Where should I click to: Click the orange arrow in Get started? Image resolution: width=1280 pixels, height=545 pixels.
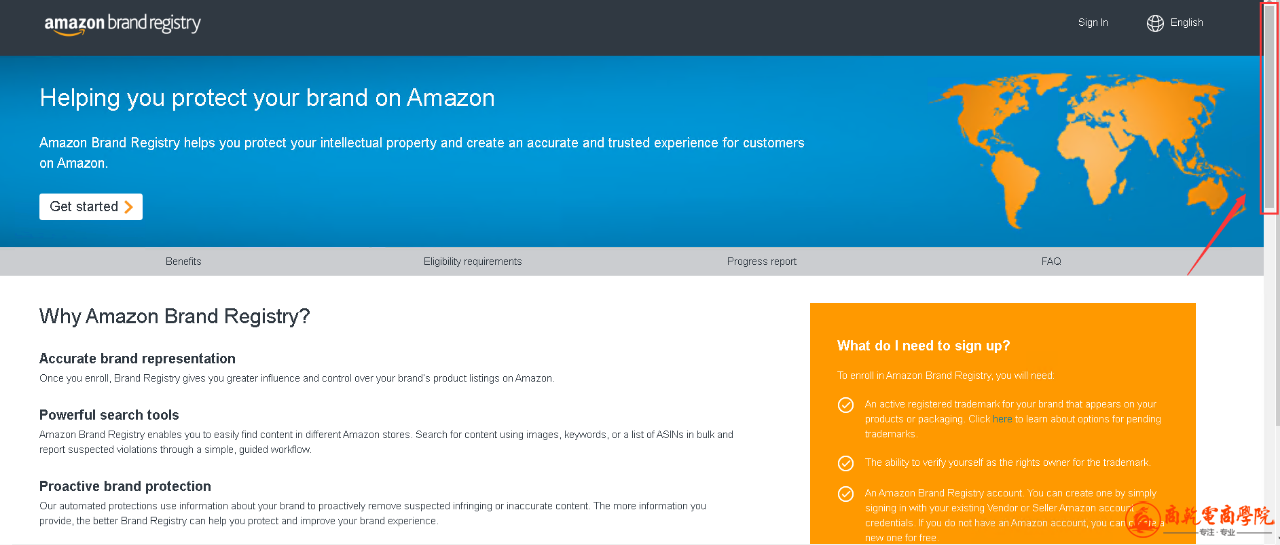click(x=128, y=207)
